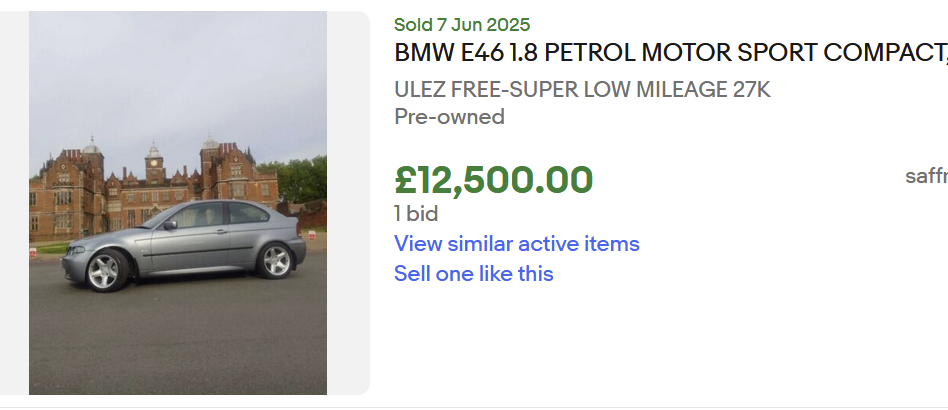Click the tarmac foreground of the listing photo
The height and width of the screenshot is (410, 948).
tap(180, 340)
